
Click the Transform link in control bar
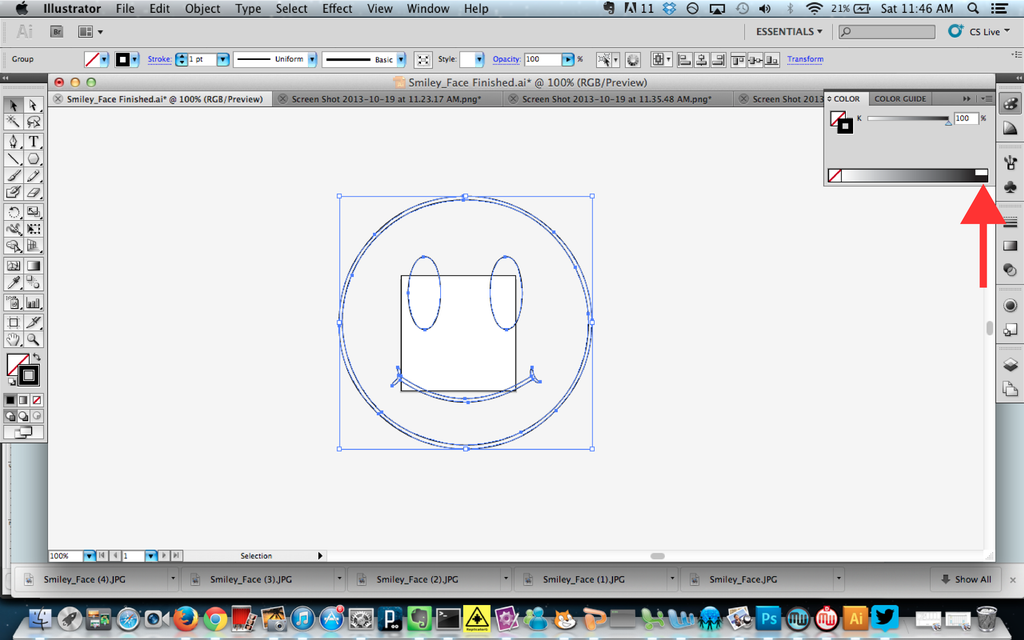pyautogui.click(x=805, y=60)
